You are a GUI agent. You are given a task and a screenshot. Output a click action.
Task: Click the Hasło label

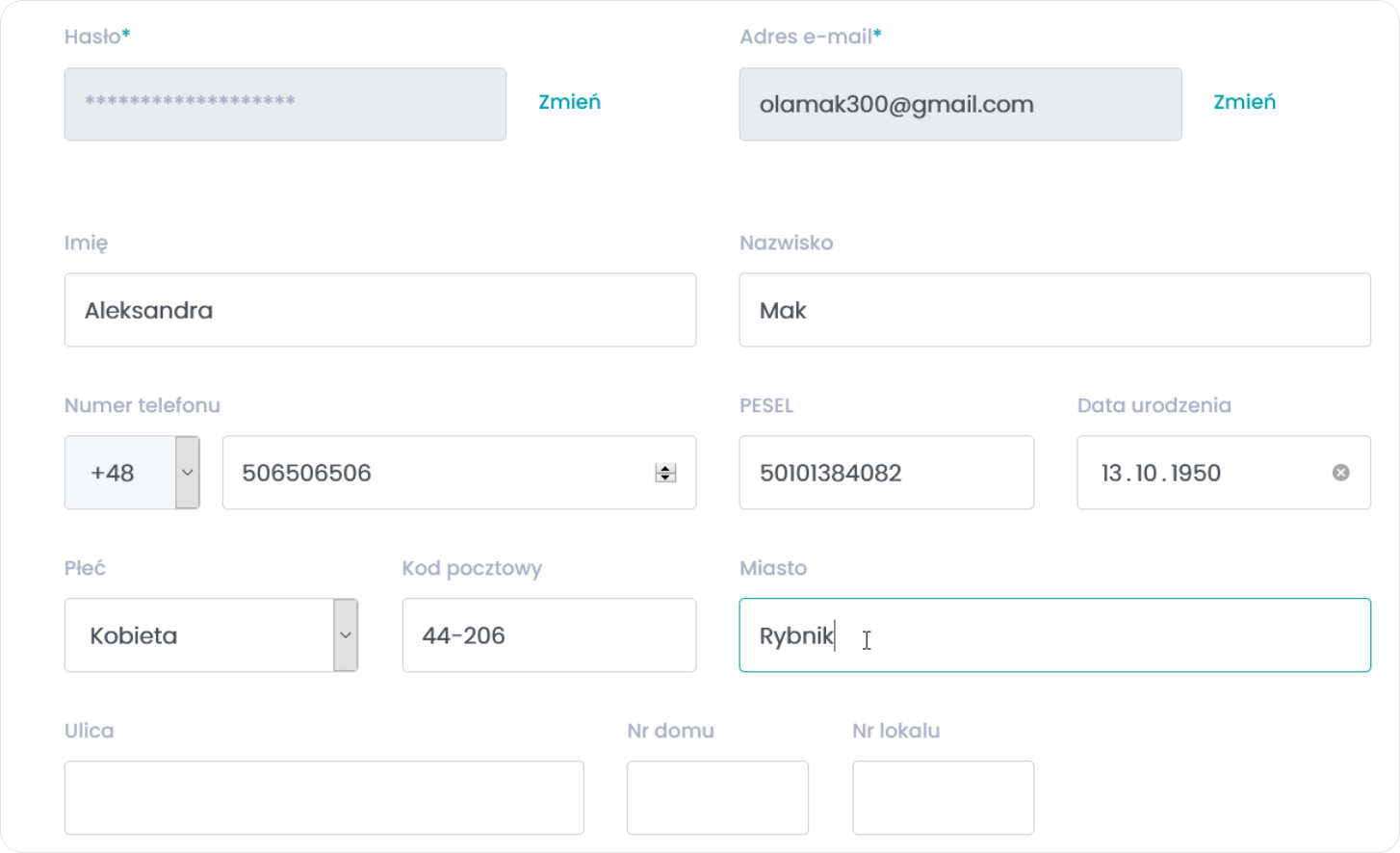click(x=97, y=37)
